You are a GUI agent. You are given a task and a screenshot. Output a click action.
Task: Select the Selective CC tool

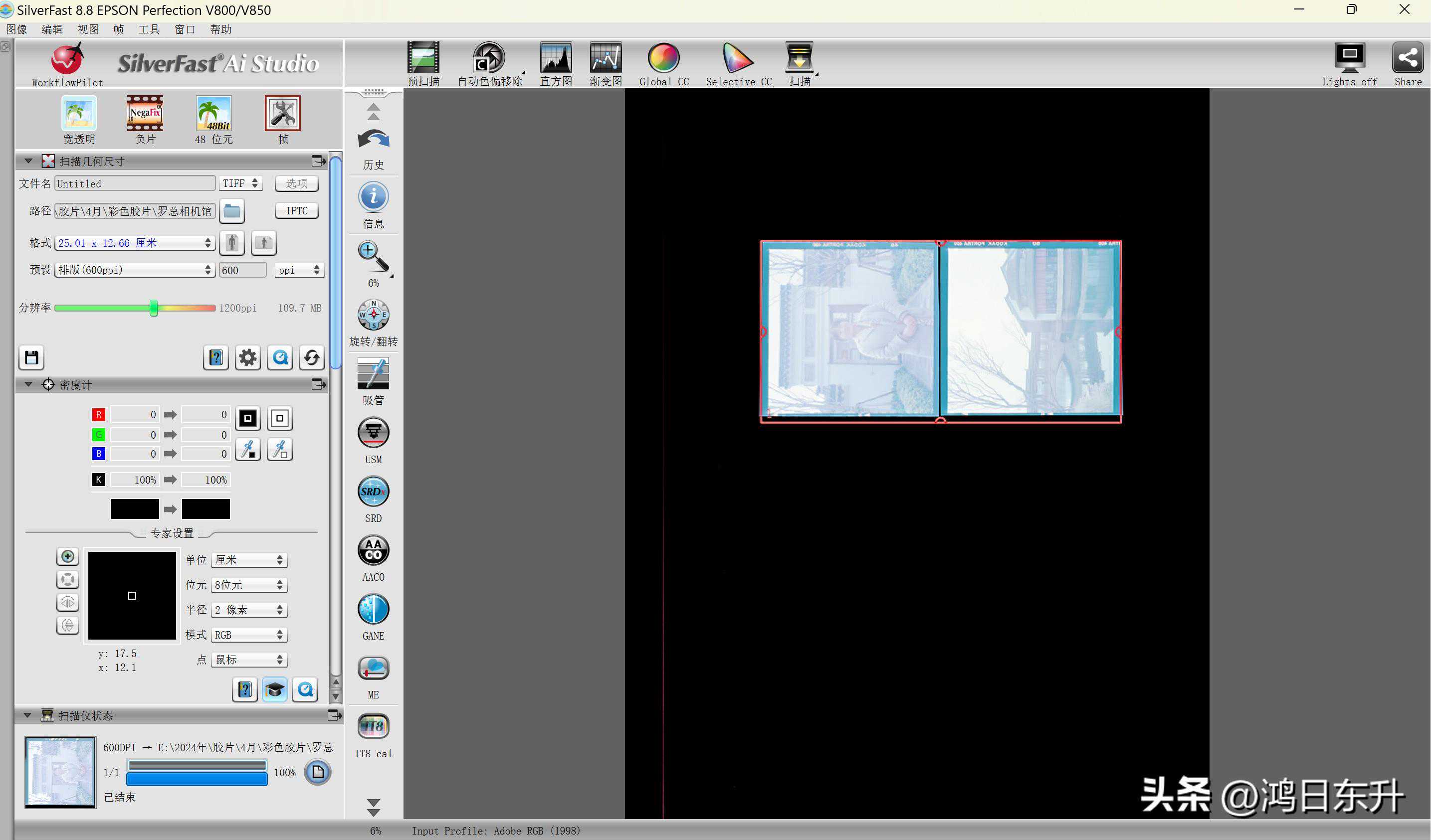[x=738, y=58]
